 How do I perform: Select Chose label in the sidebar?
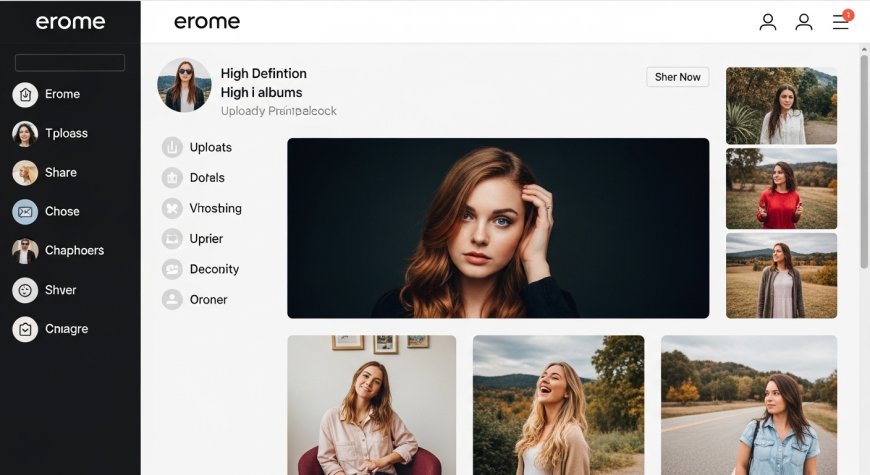[x=62, y=211]
